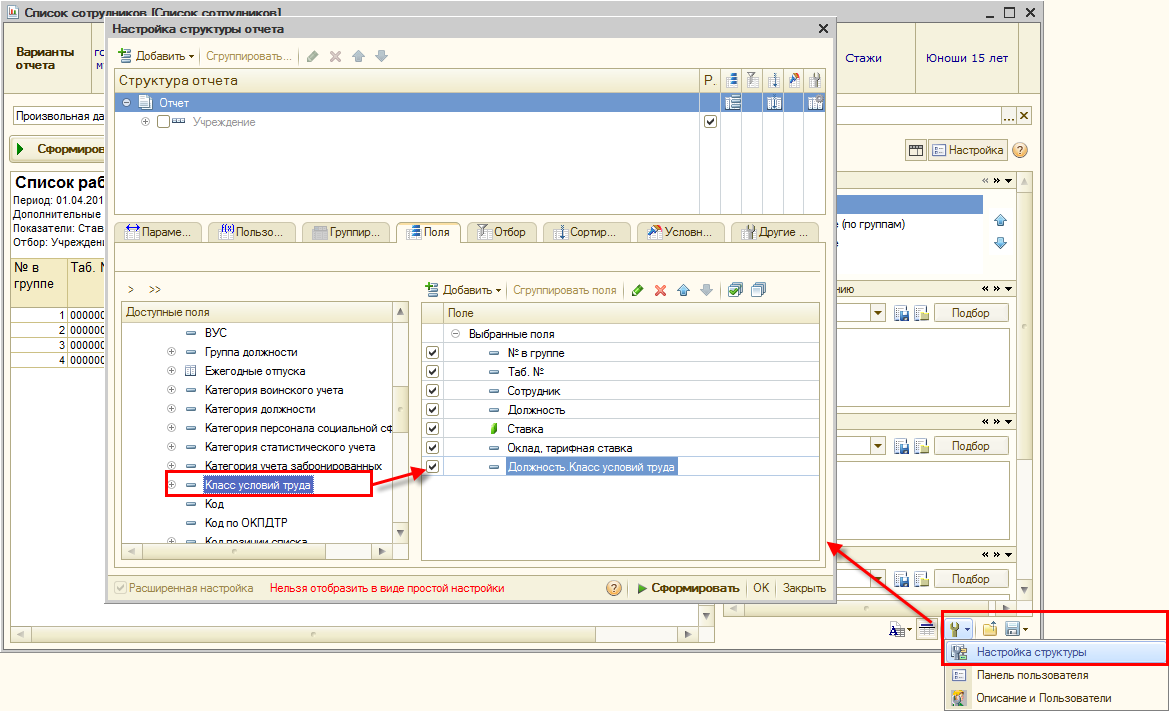The height and width of the screenshot is (711, 1169).
Task: Click Сформировать button in dialog
Action: pos(688,588)
